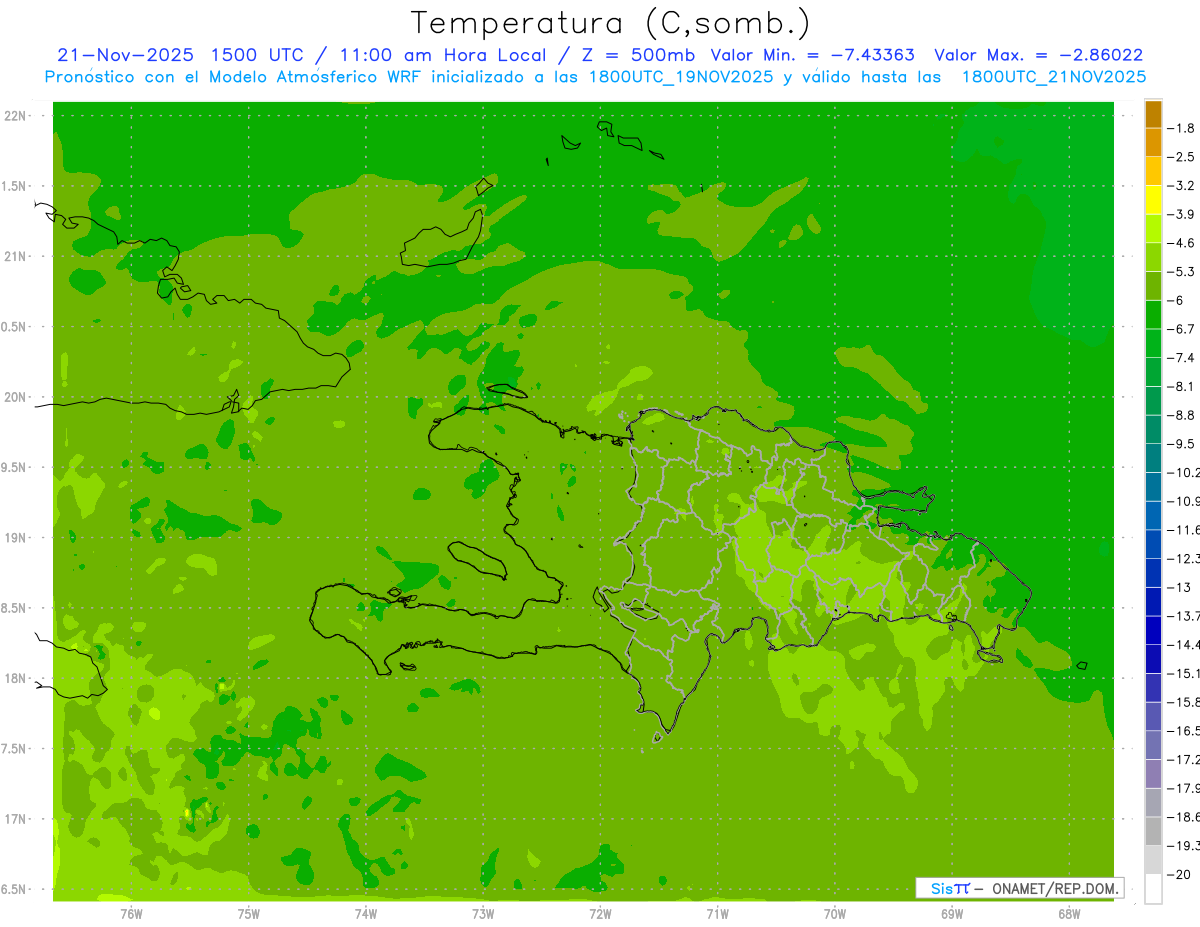Pick the navy swatch between -13 and -13.7
The width and height of the screenshot is (1200, 927).
(1153, 602)
